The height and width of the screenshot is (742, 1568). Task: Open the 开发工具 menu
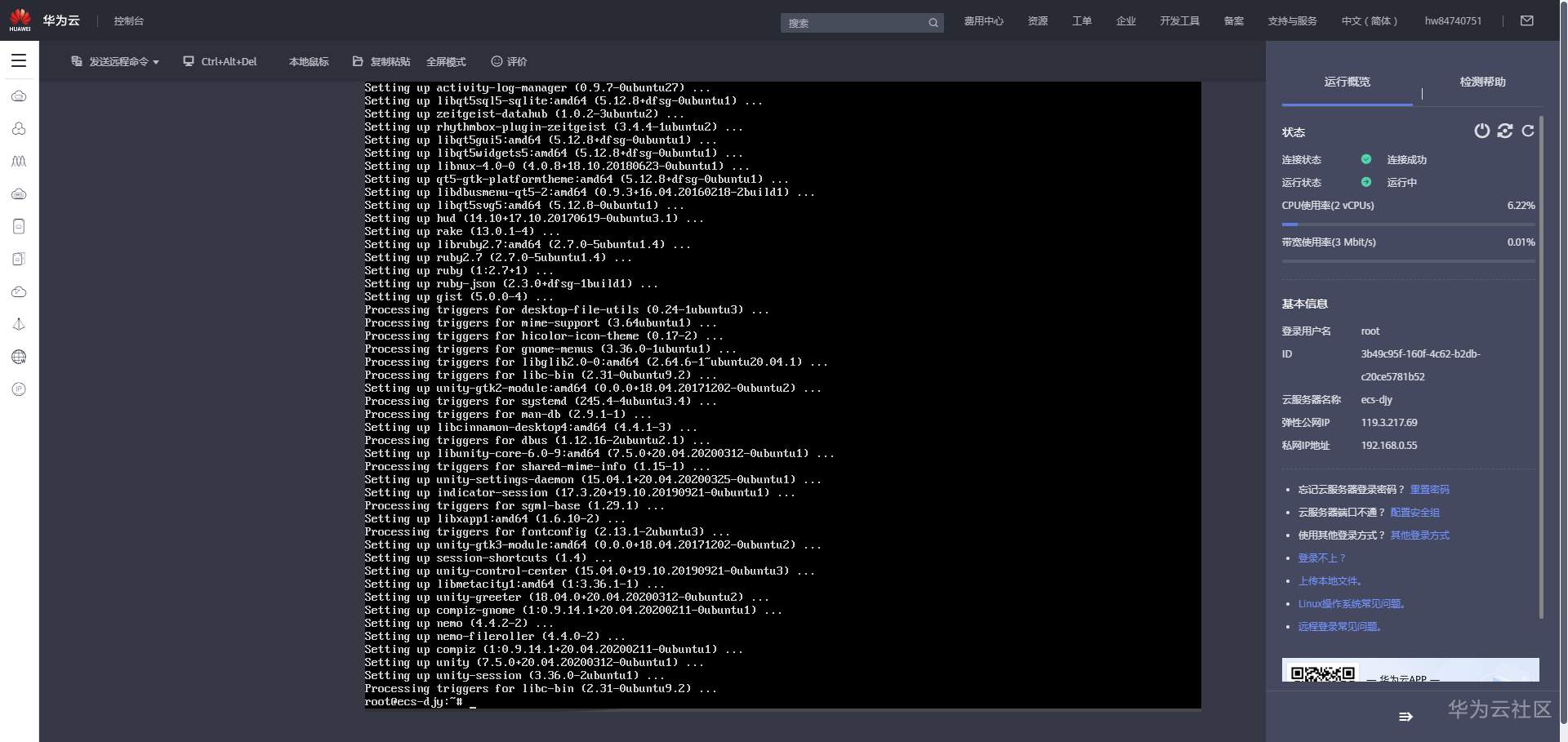coord(1180,21)
